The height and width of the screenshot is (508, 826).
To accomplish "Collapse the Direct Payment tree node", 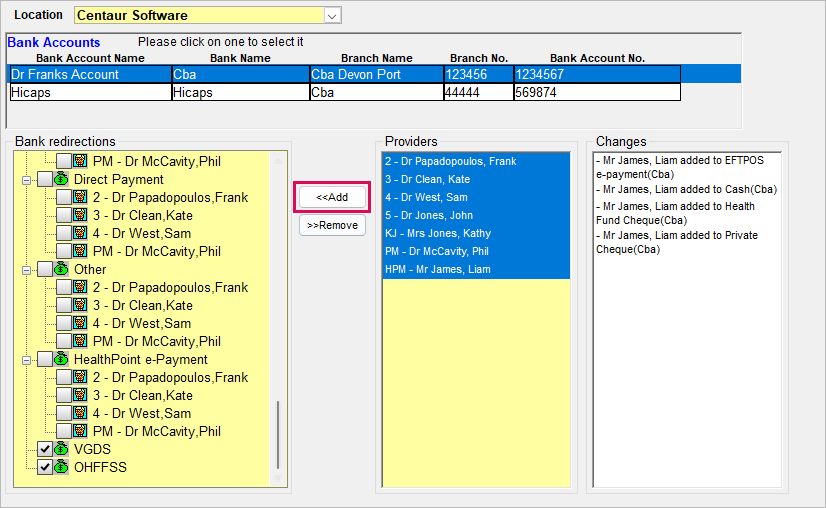I will tap(26, 180).
